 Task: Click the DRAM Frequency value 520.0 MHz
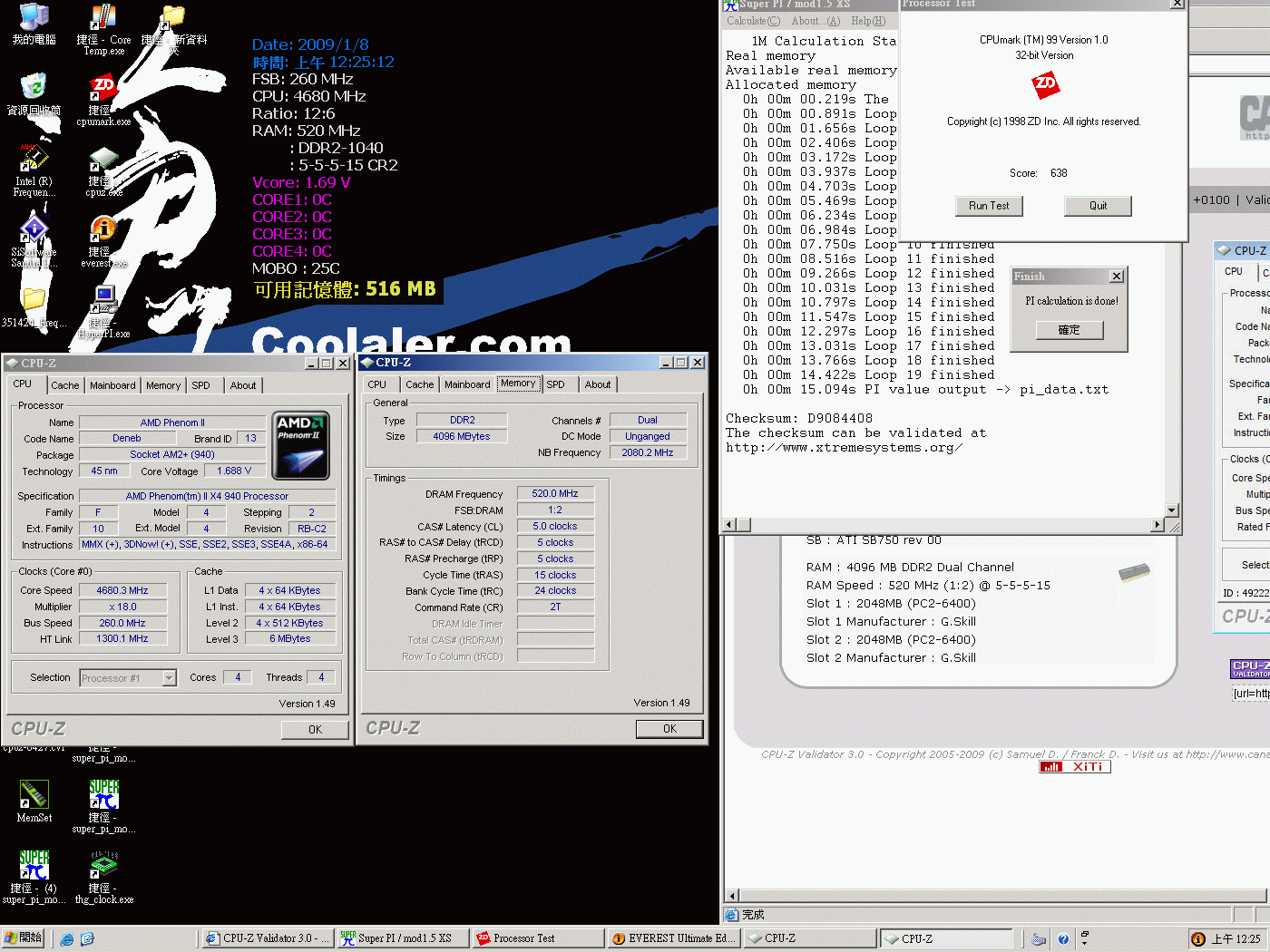[555, 493]
